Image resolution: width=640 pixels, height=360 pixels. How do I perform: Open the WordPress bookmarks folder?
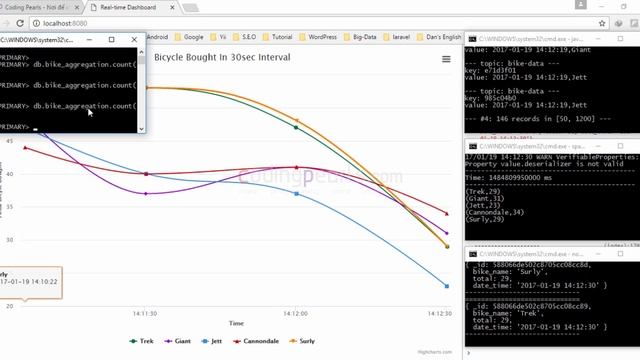coord(318,37)
